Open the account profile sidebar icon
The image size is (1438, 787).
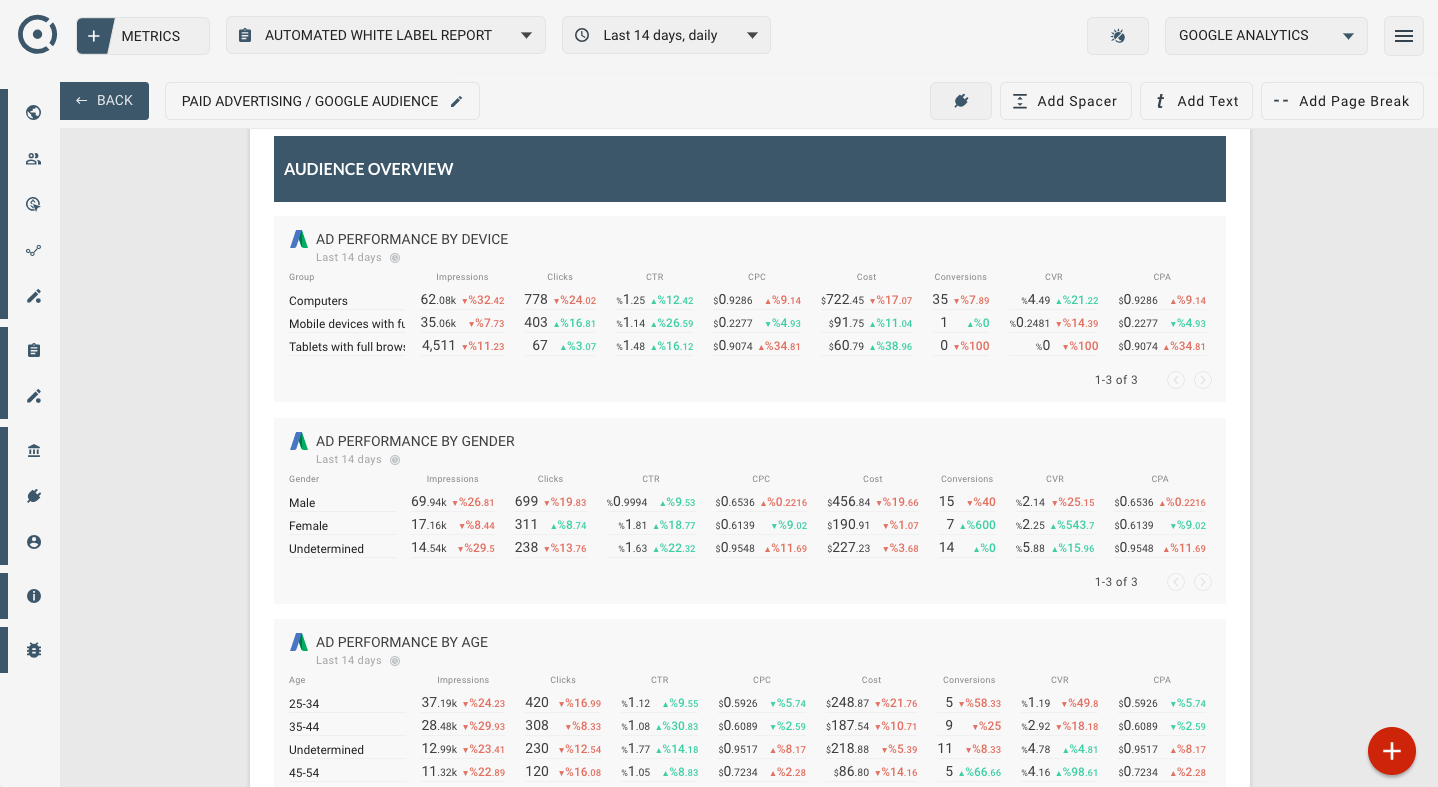34,542
